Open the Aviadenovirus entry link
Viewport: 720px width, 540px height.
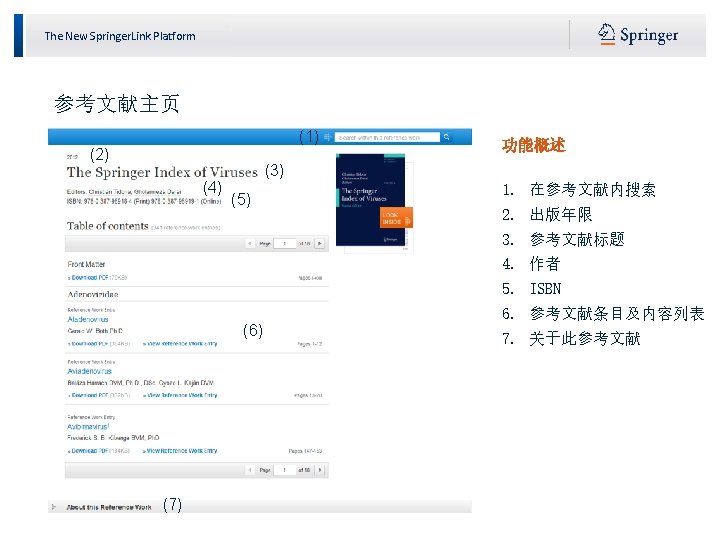point(90,371)
